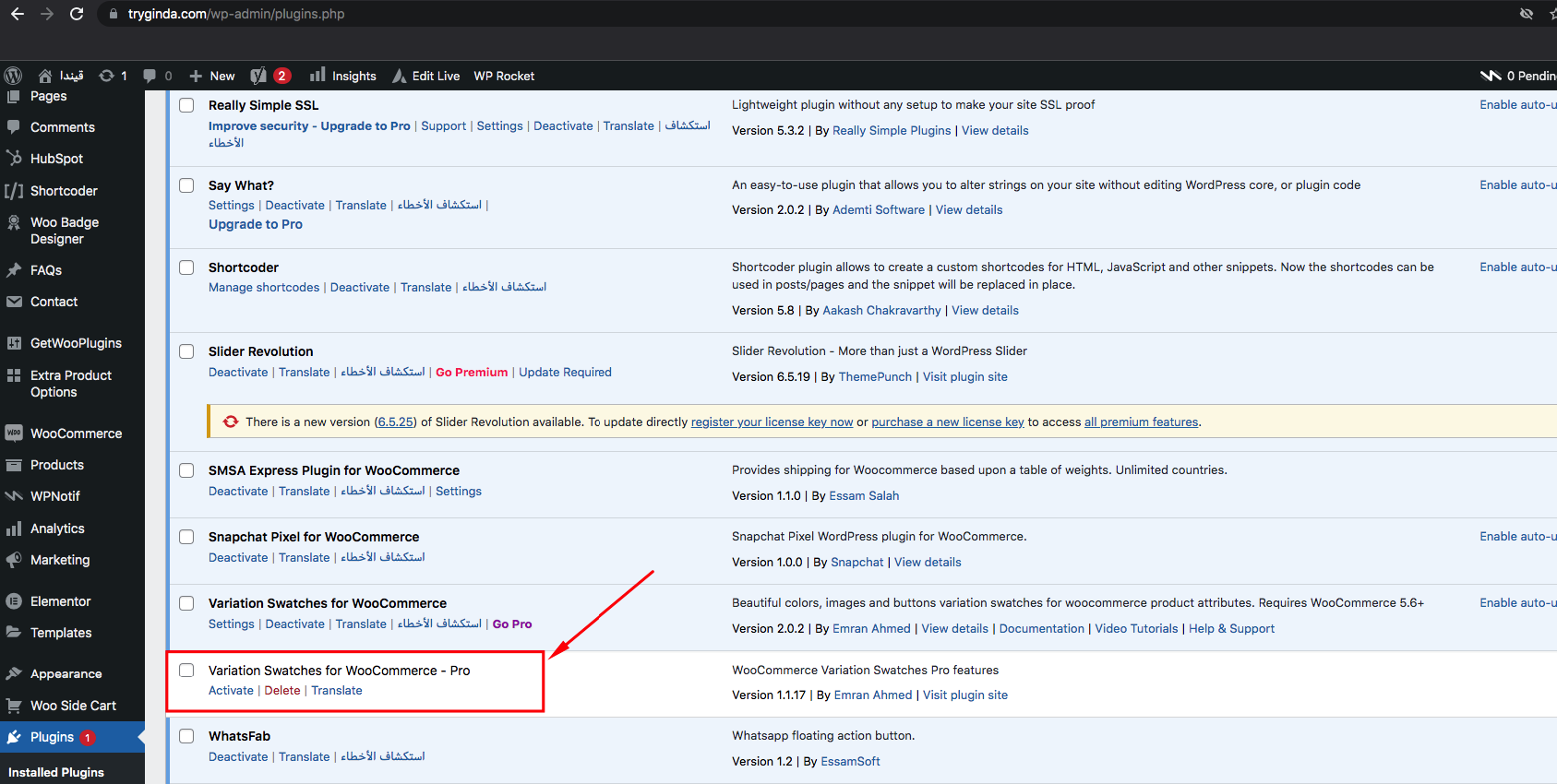Image resolution: width=1557 pixels, height=784 pixels.
Task: Select the Say What? plugin checkbox
Action: pyautogui.click(x=186, y=185)
